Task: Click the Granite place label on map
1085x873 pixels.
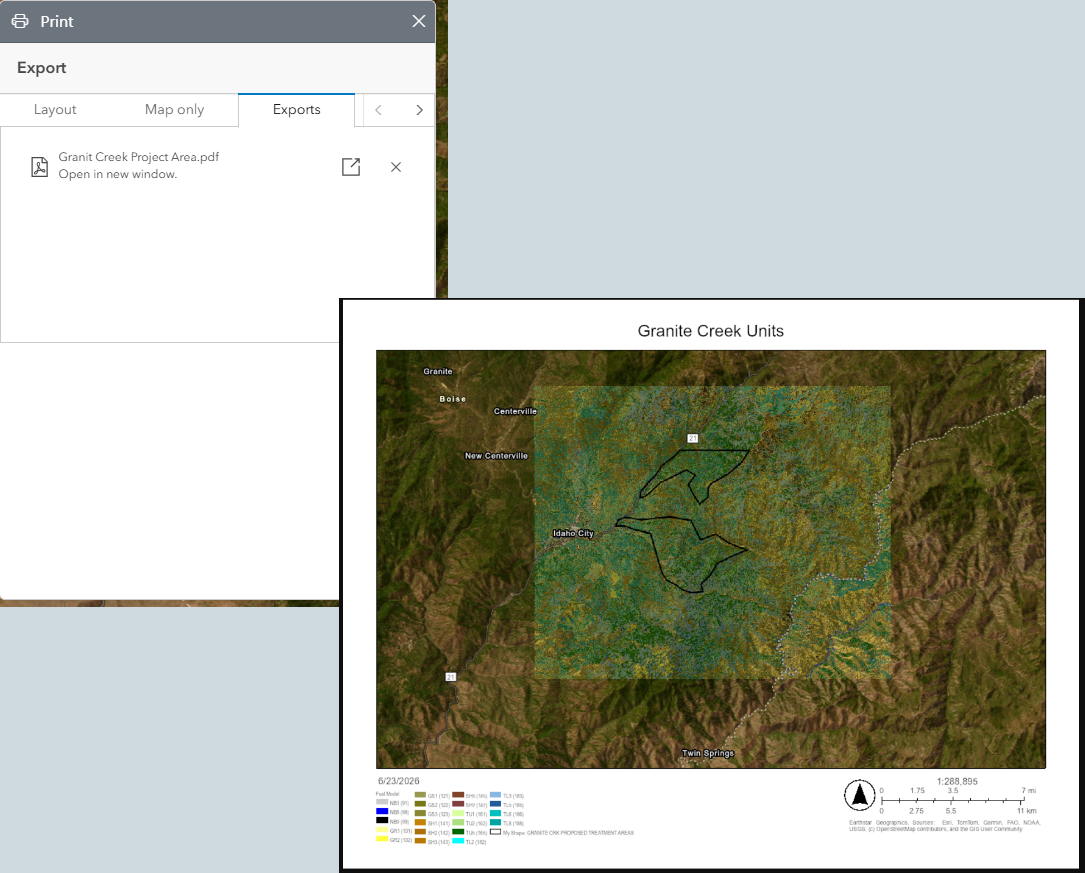Action: [x=438, y=371]
